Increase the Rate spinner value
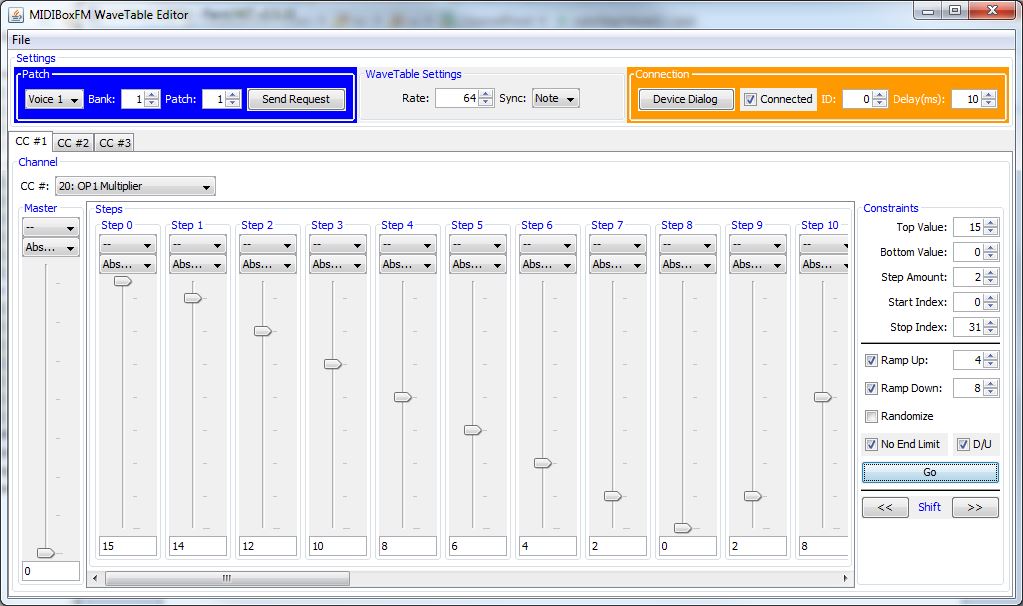 (486, 94)
